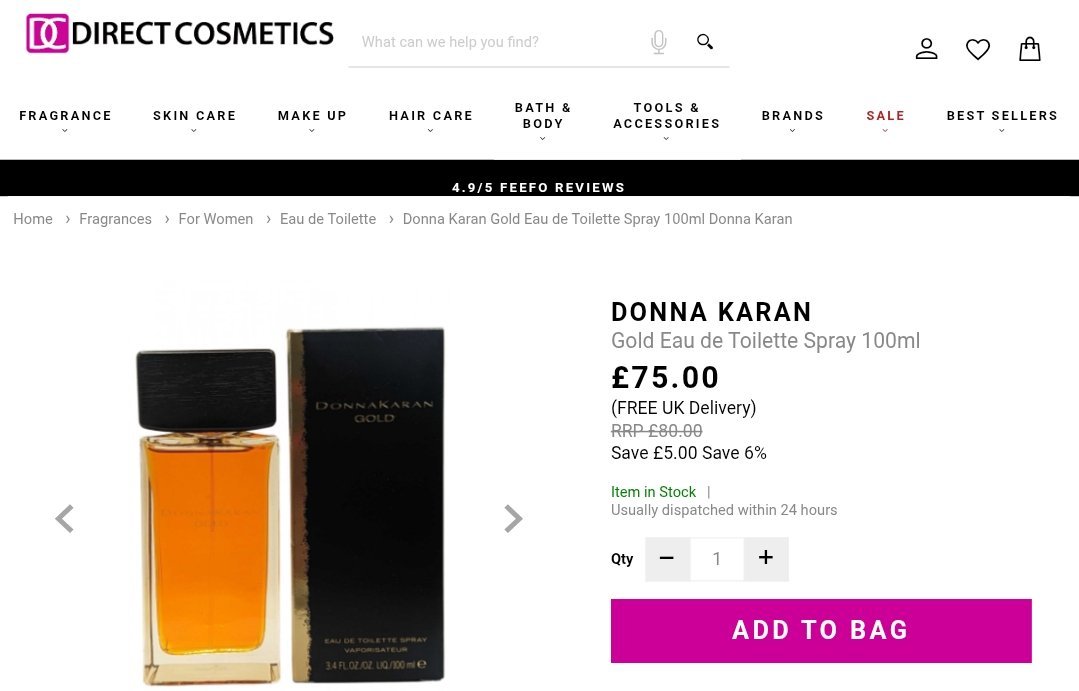Expand the Fragrance menu
This screenshot has height=691, width=1079.
click(65, 117)
